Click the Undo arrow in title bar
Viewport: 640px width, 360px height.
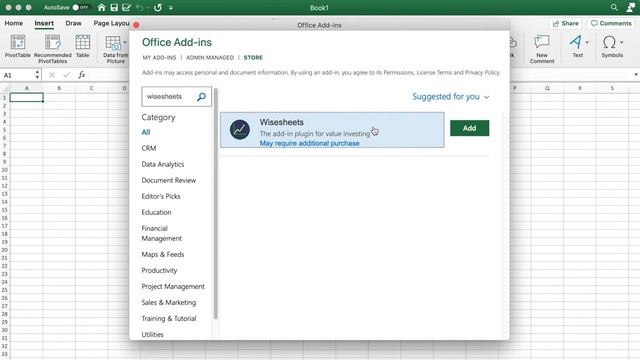click(140, 7)
